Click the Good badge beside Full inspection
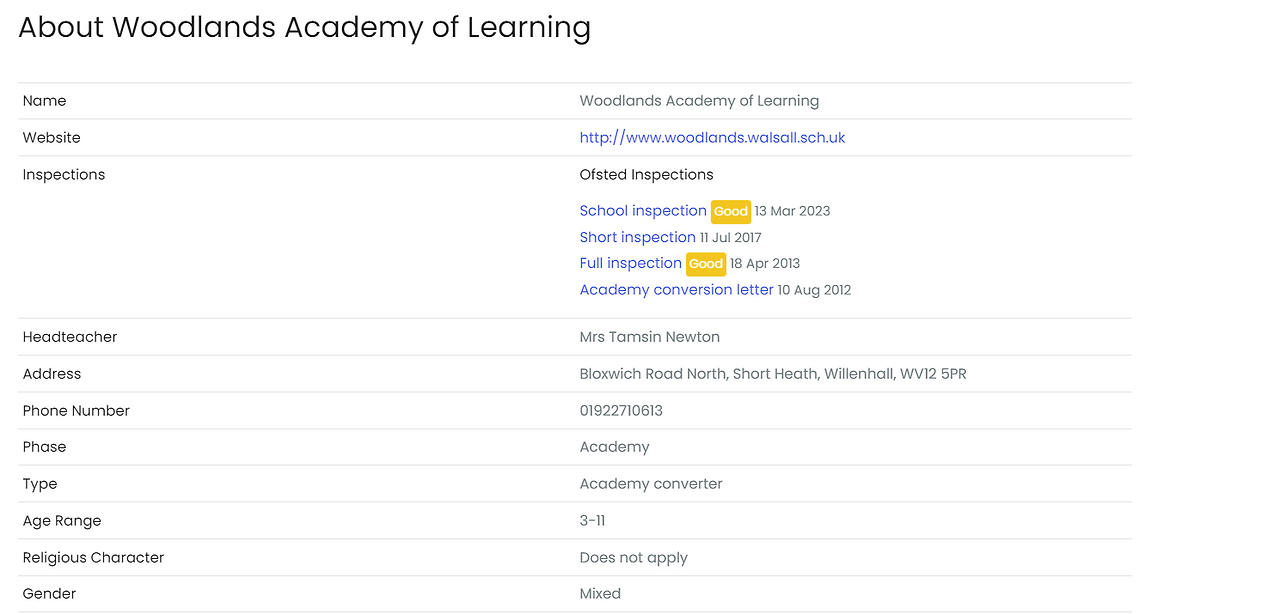 point(706,264)
